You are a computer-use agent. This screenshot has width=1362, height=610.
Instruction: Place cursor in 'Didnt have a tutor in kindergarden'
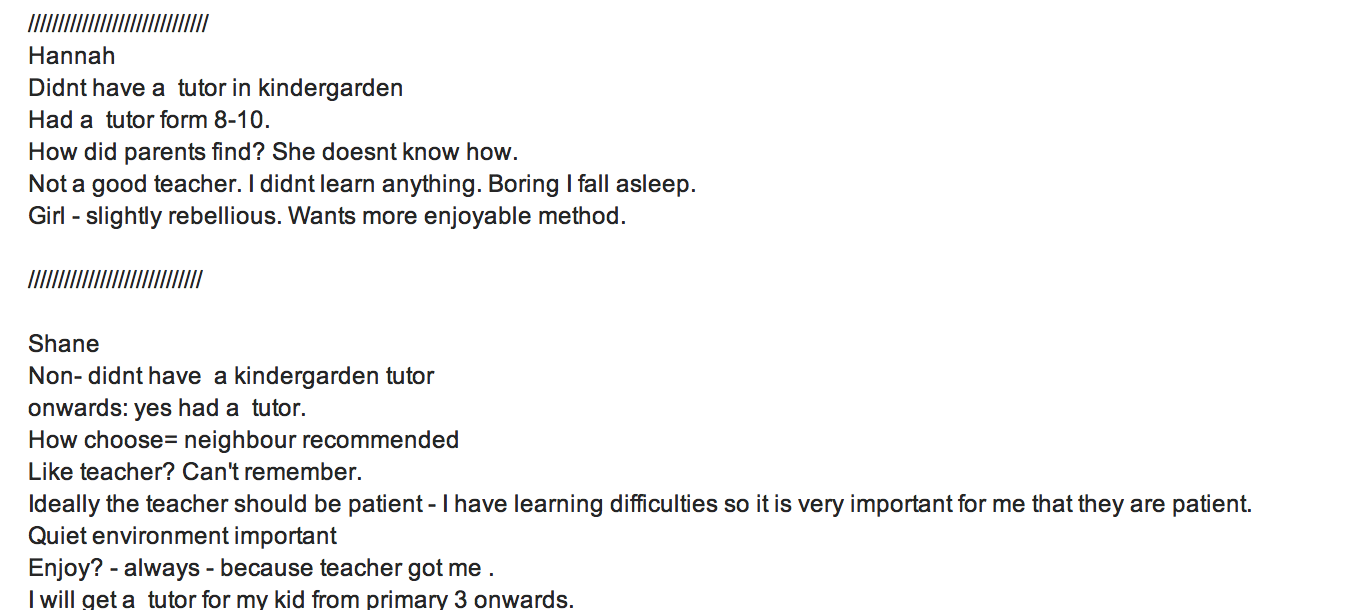pos(216,88)
